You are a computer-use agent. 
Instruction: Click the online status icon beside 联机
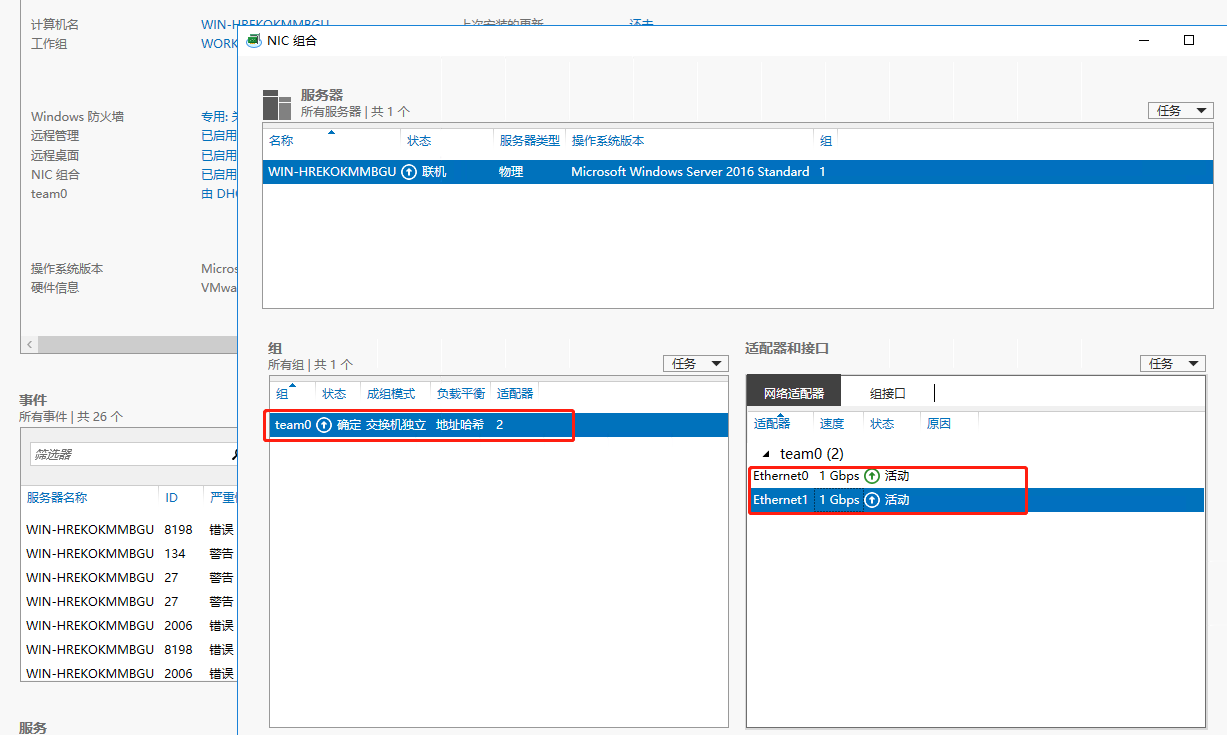pos(409,172)
